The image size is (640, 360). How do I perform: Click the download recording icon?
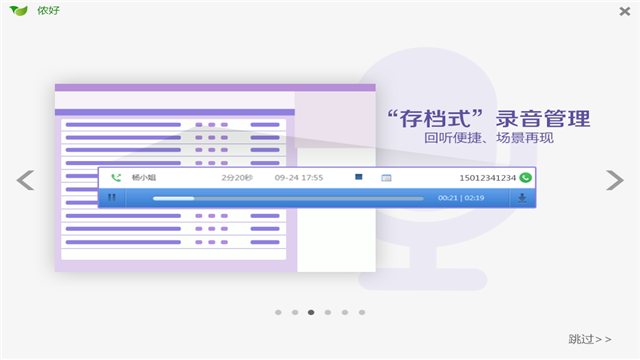tap(522, 198)
